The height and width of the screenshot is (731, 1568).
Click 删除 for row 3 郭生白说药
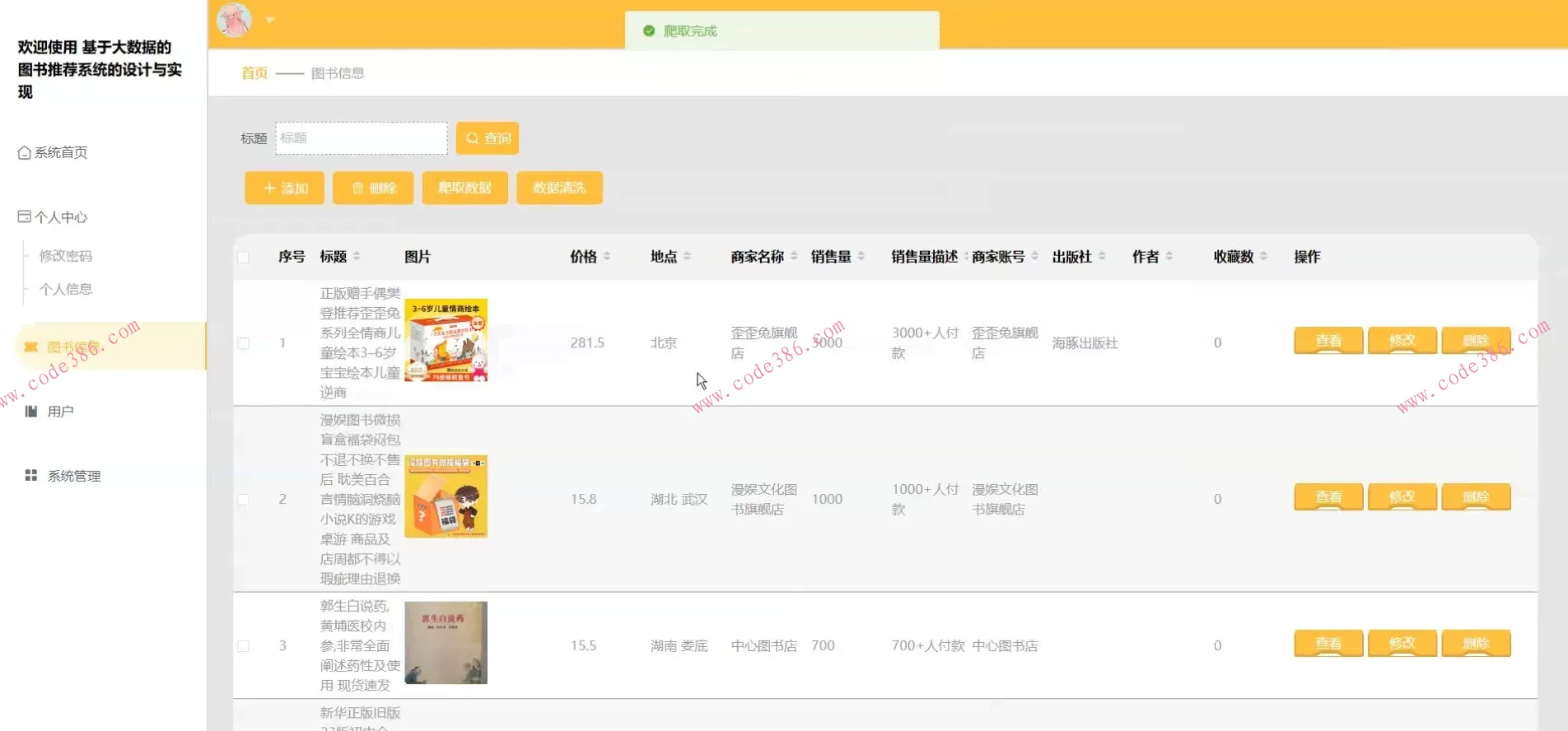click(x=1476, y=643)
